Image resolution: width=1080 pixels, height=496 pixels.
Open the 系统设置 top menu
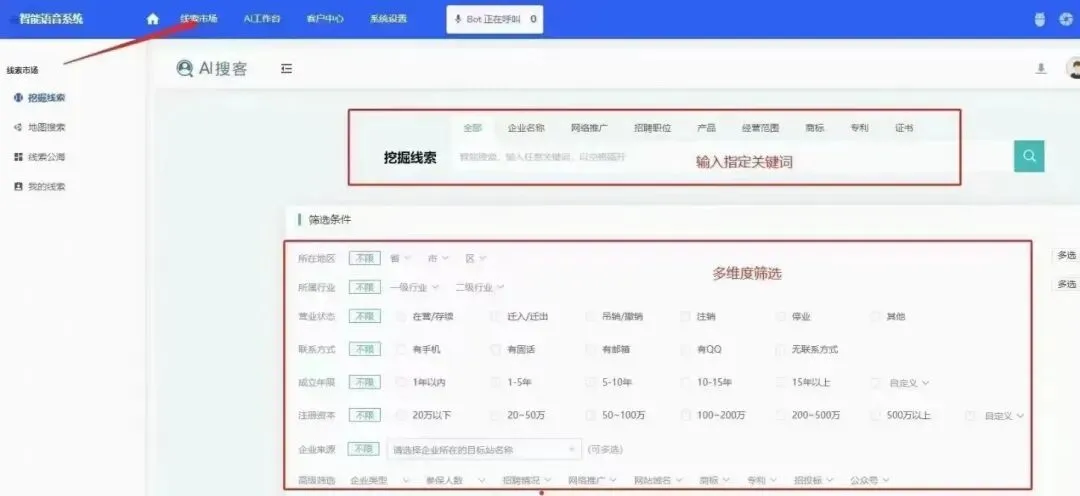pyautogui.click(x=388, y=19)
